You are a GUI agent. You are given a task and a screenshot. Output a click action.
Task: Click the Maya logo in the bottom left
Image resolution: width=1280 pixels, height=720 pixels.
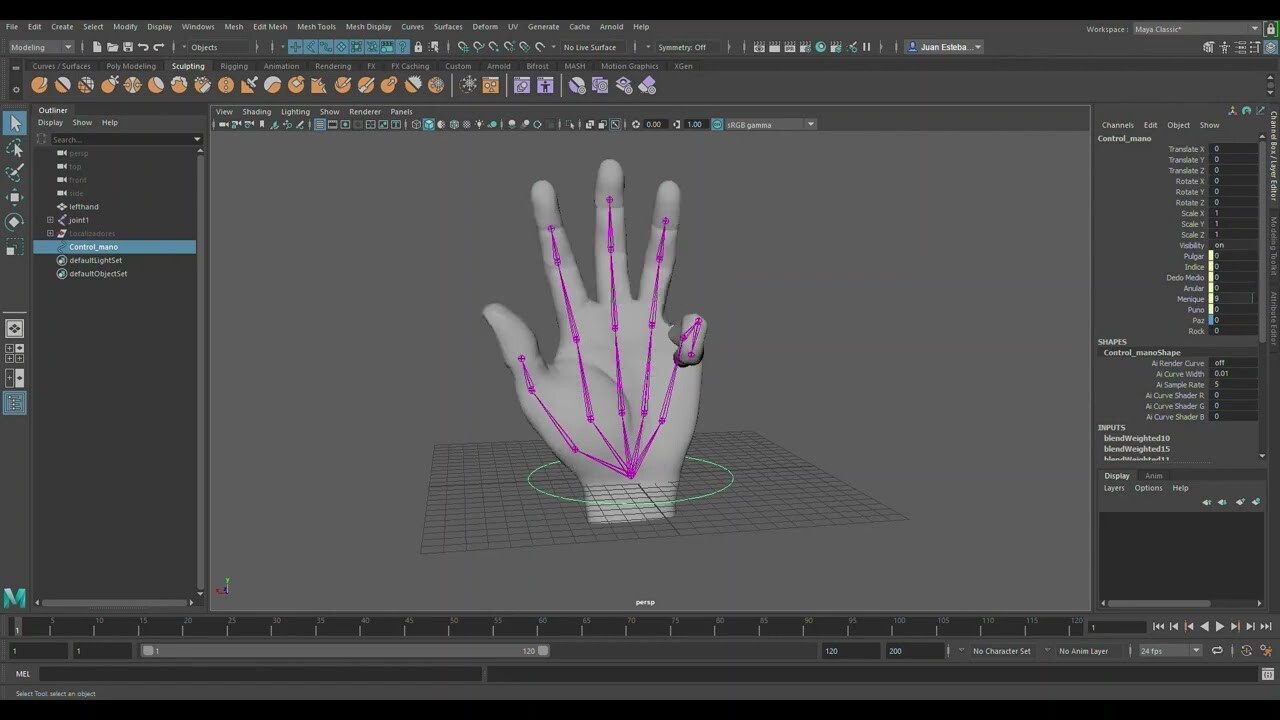pos(14,599)
